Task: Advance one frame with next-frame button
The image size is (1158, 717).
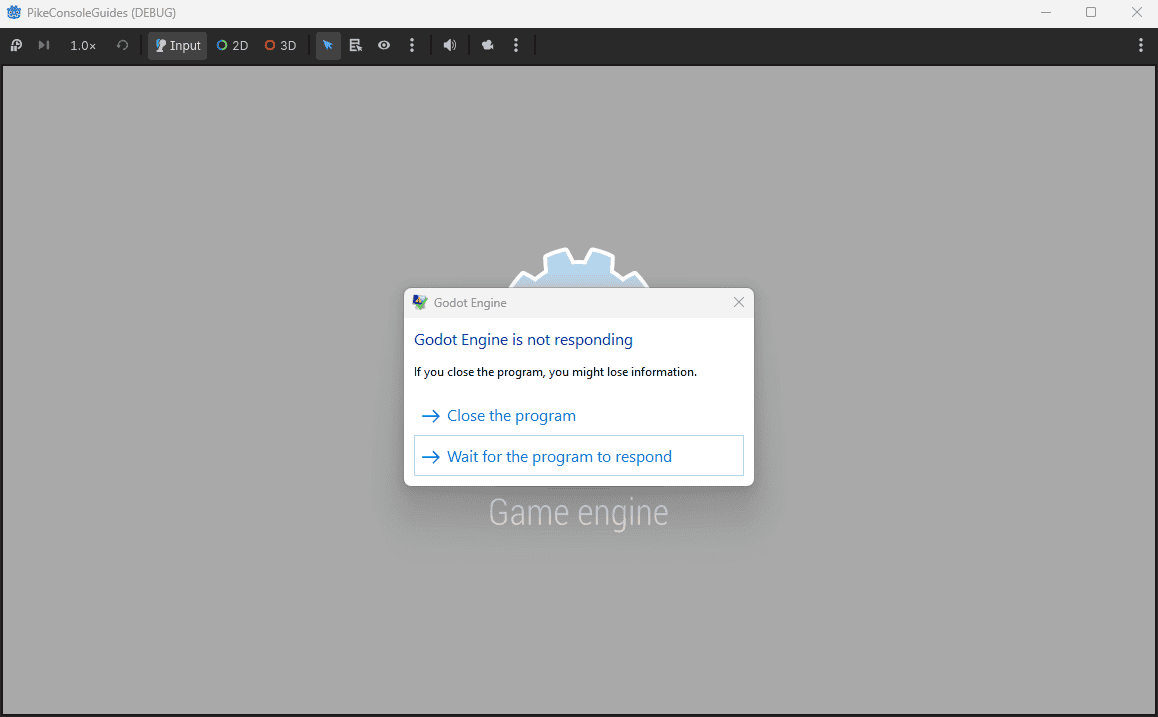Action: [x=44, y=45]
